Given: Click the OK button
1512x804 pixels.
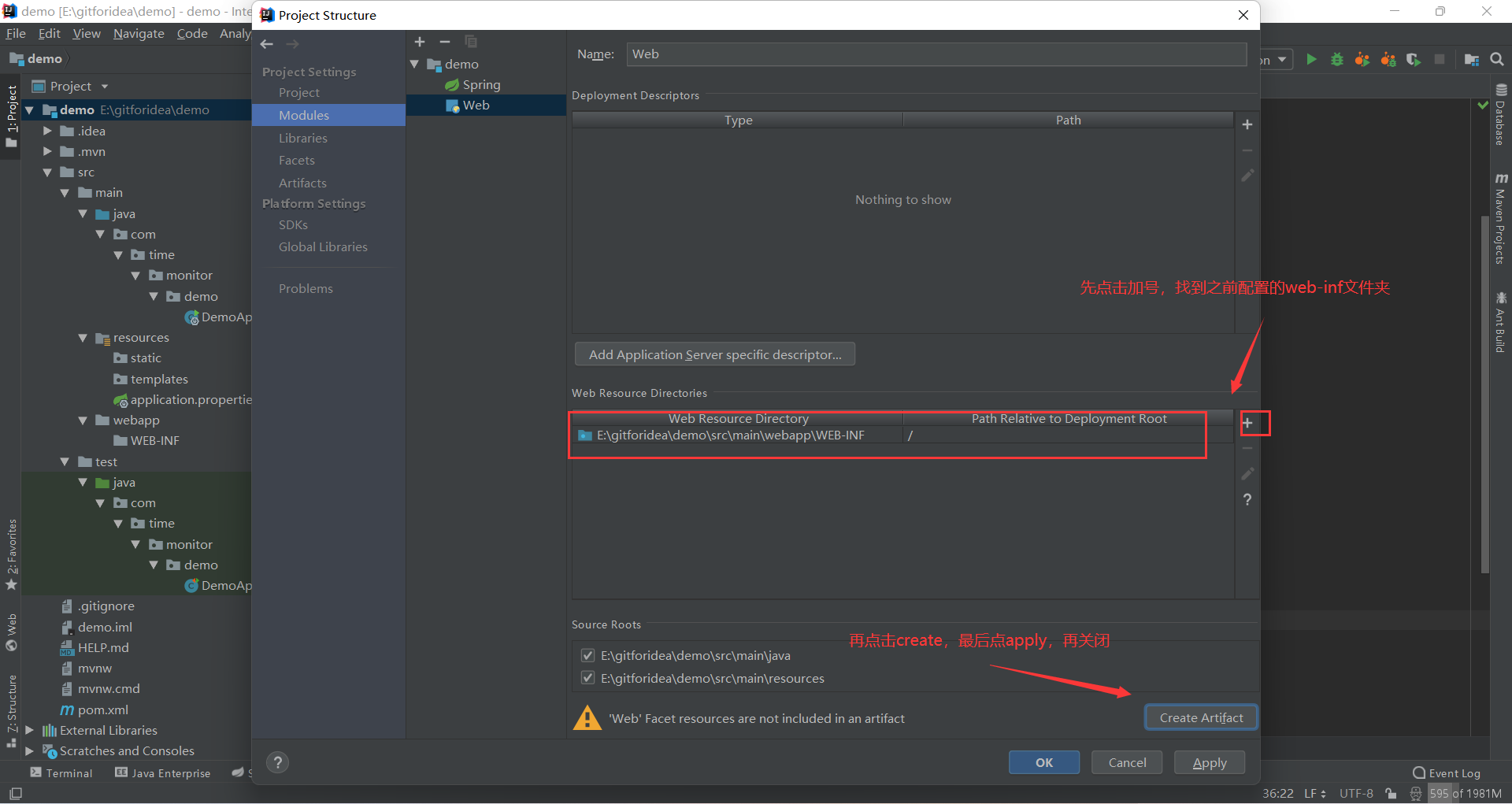Looking at the screenshot, I should pos(1044,762).
